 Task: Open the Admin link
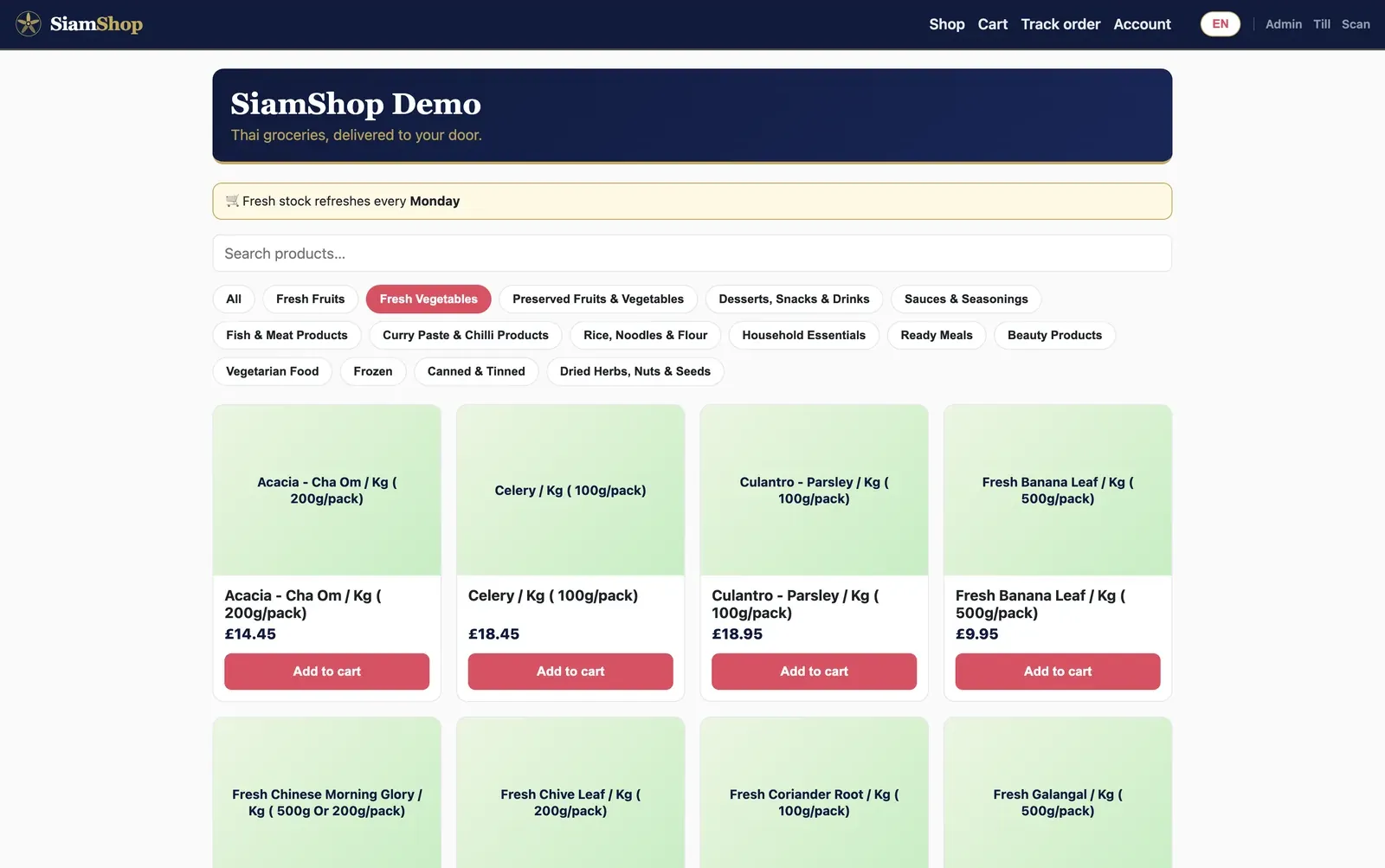1283,24
